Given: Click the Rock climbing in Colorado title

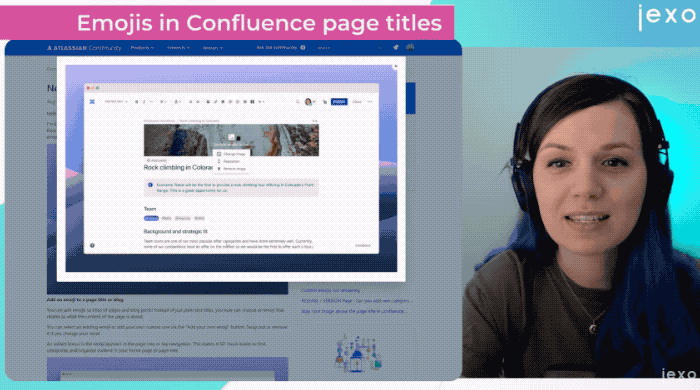Looking at the screenshot, I should [178, 167].
